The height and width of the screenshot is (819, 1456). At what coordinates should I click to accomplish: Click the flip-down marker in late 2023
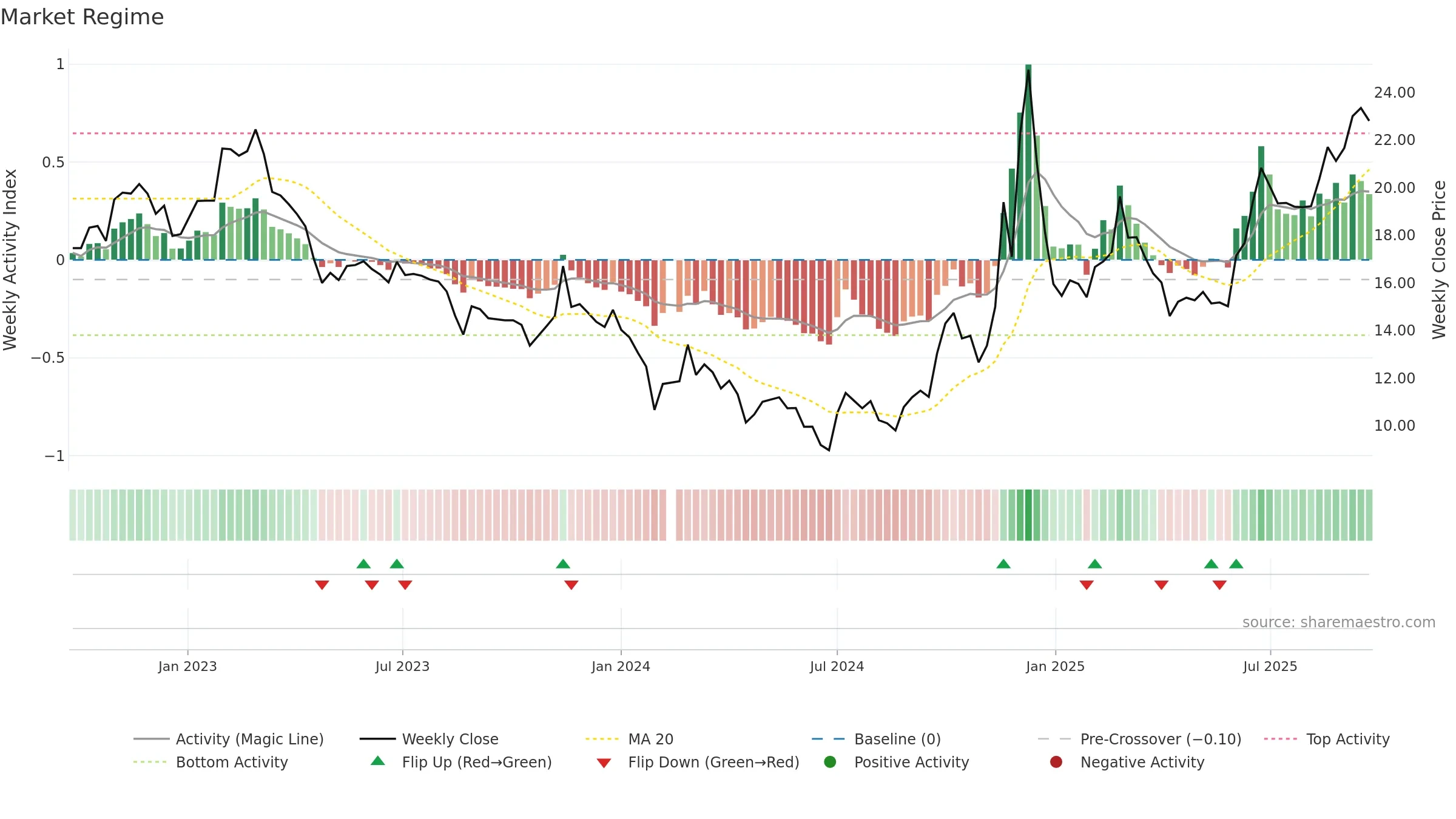pyautogui.click(x=571, y=585)
